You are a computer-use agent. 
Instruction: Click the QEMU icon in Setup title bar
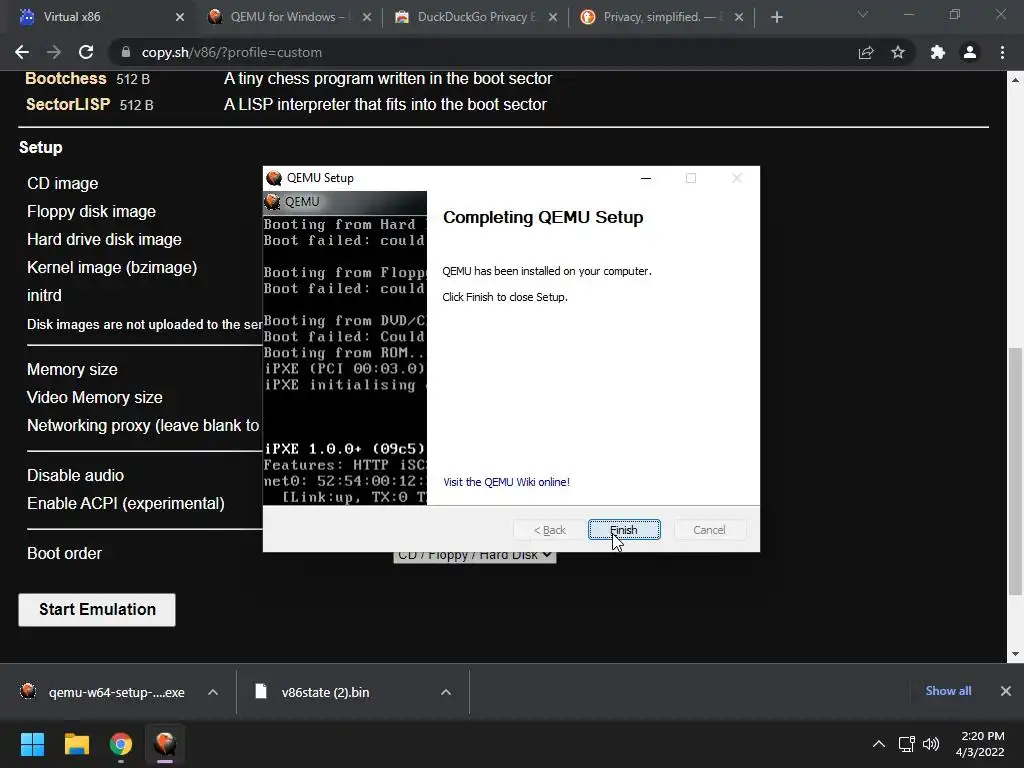coord(274,178)
